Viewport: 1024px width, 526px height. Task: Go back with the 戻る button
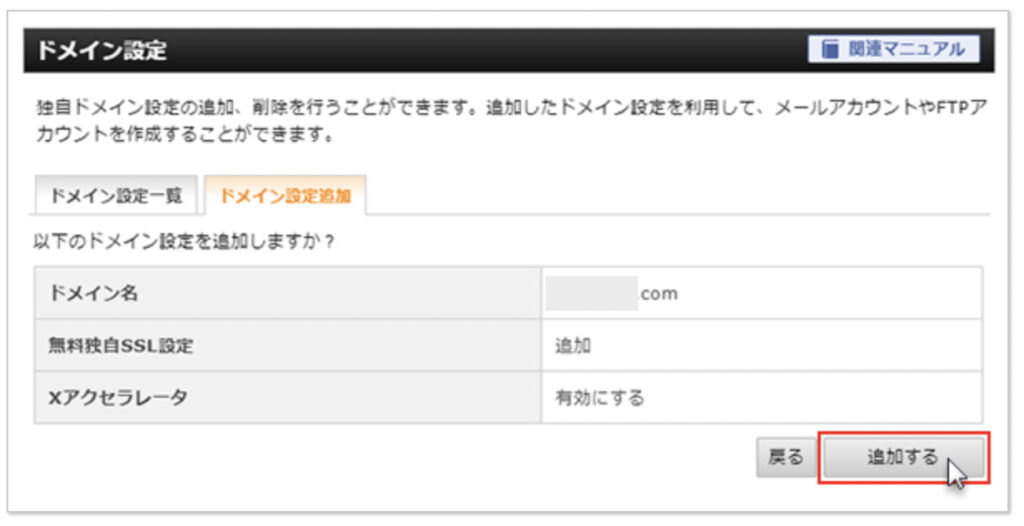coord(786,457)
